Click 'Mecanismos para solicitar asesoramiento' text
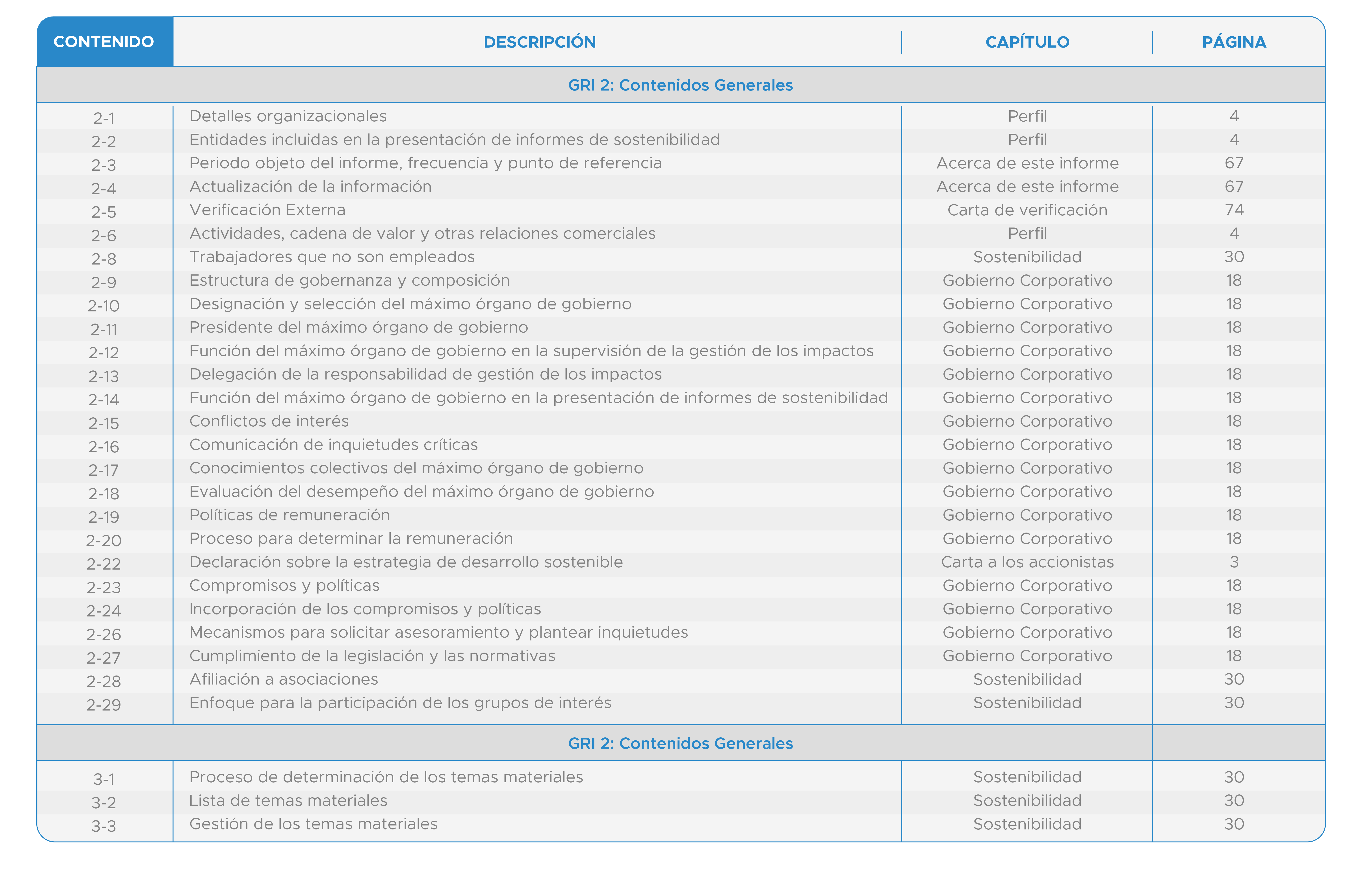1372x879 pixels. pos(438,632)
